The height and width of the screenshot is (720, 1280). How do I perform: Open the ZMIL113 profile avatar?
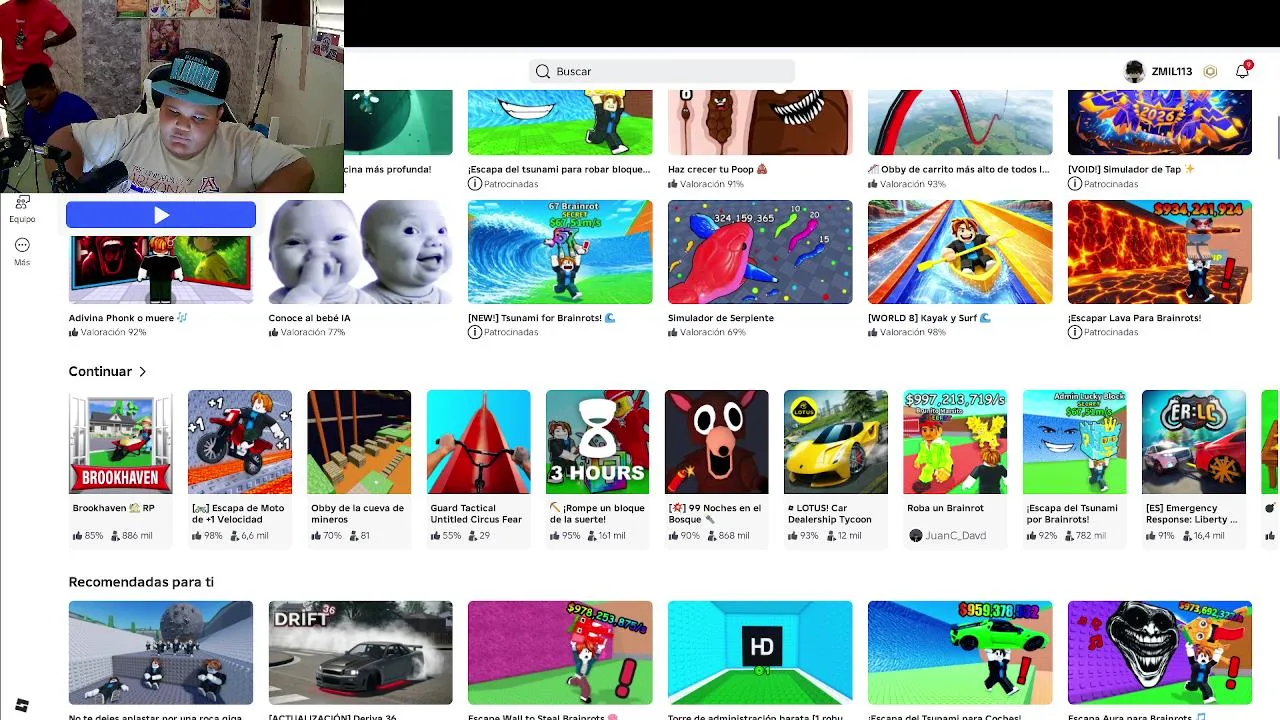point(1134,71)
